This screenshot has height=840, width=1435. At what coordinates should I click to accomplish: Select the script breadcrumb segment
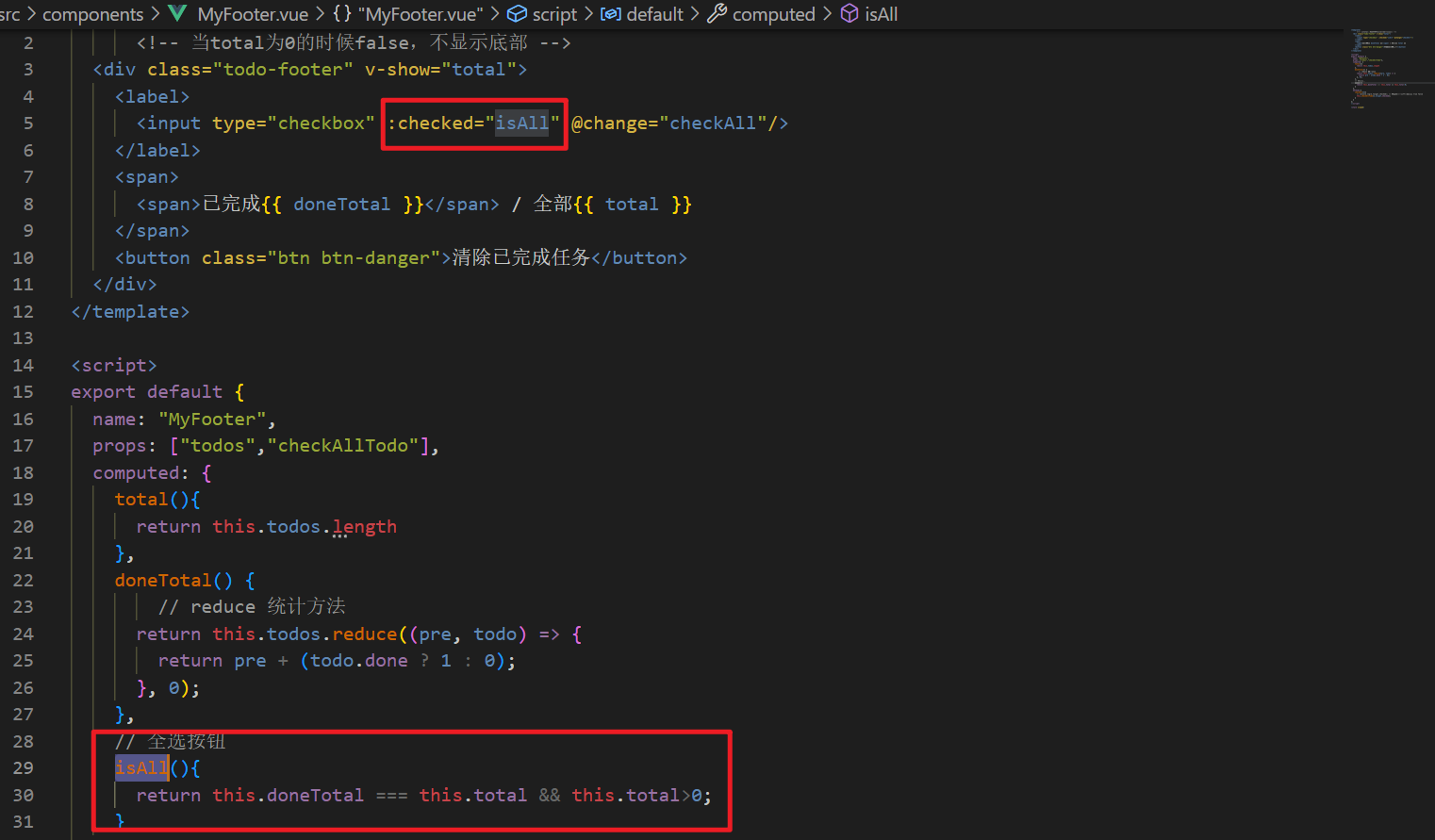pyautogui.click(x=554, y=14)
